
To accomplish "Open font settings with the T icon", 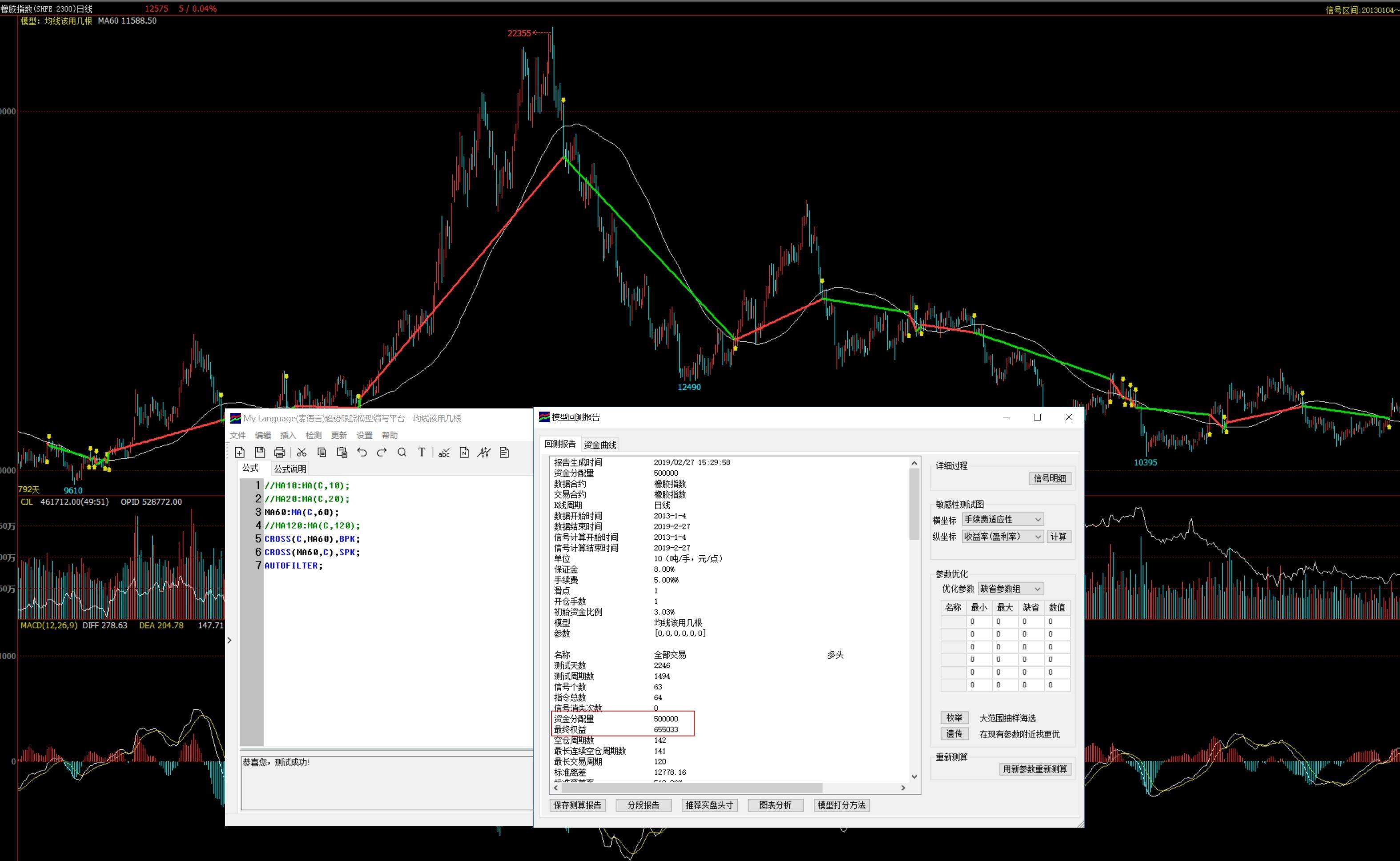I will (x=422, y=452).
